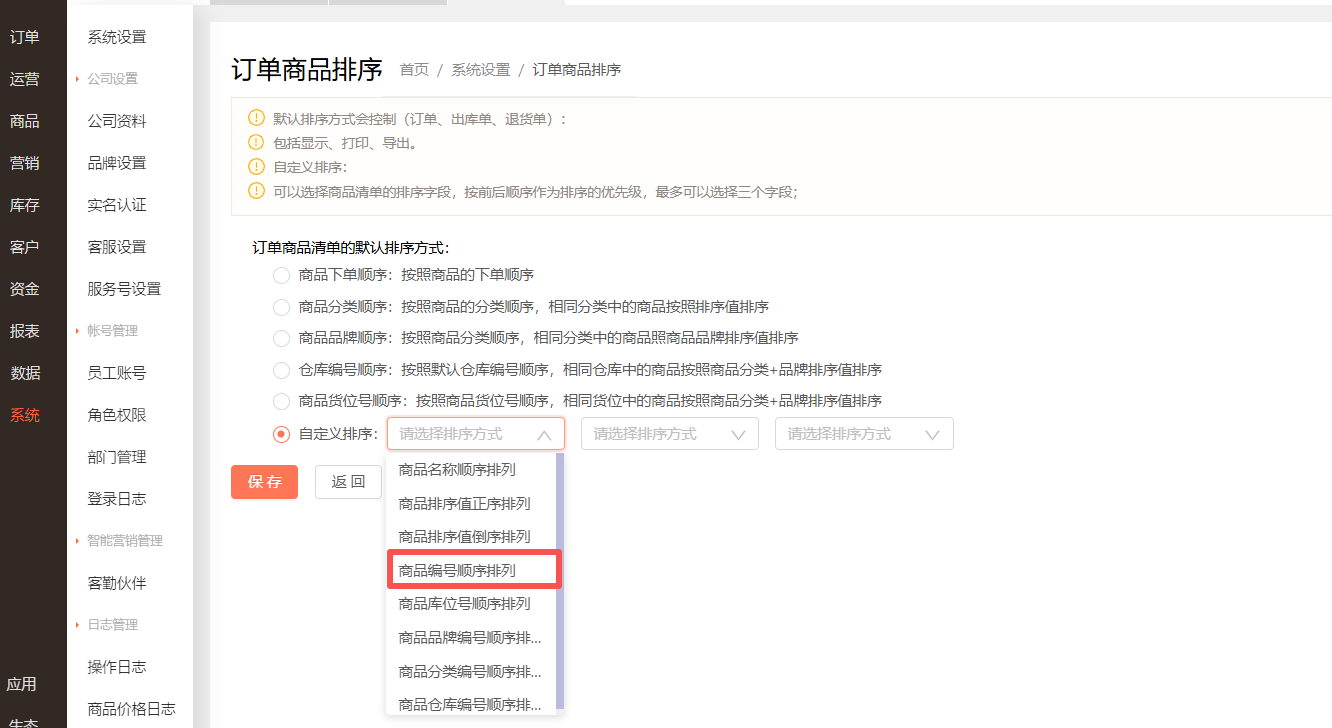The image size is (1332, 728).
Task: Go to 首页 via the breadcrumb
Action: [414, 70]
